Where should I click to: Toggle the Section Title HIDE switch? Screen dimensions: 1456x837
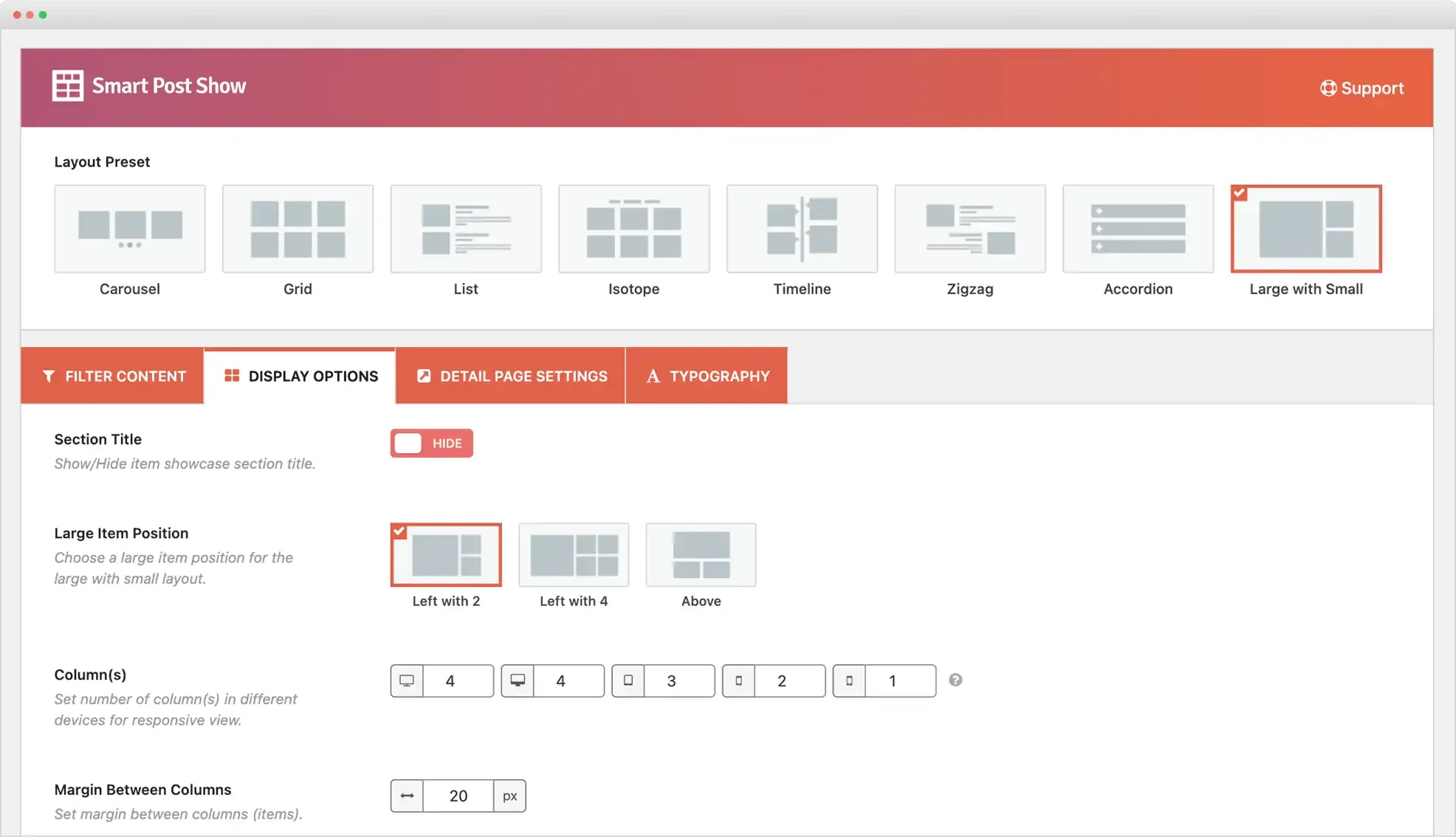pos(431,443)
